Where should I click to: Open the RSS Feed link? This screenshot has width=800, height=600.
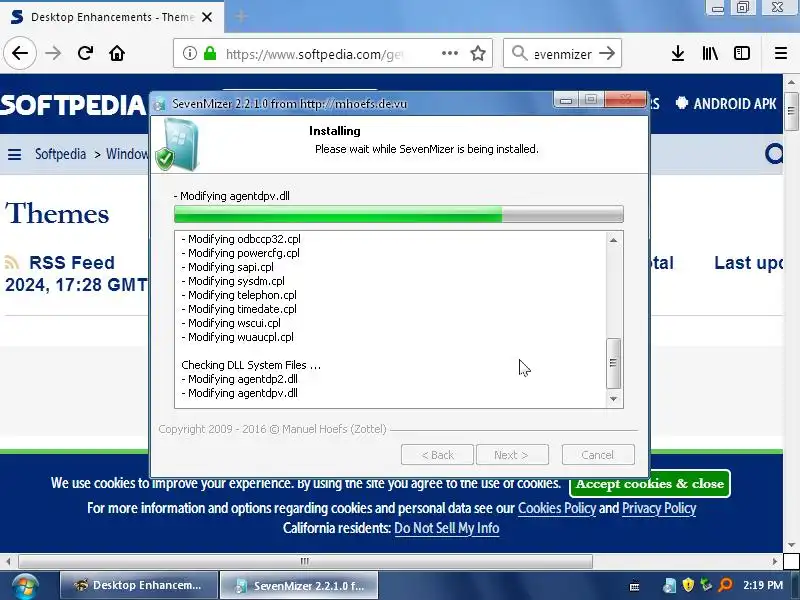[71, 262]
